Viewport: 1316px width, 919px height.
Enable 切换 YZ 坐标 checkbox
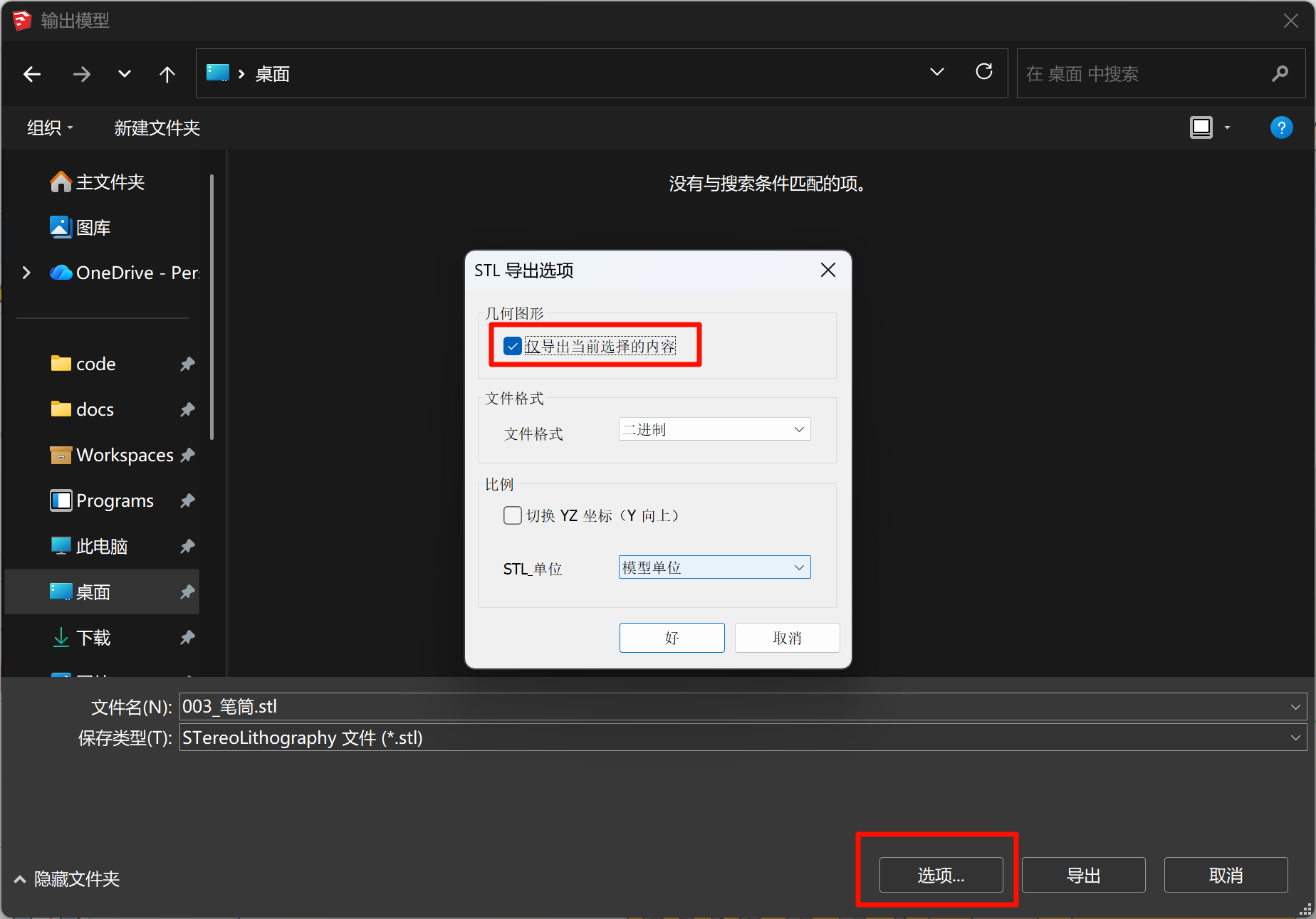pos(513,515)
